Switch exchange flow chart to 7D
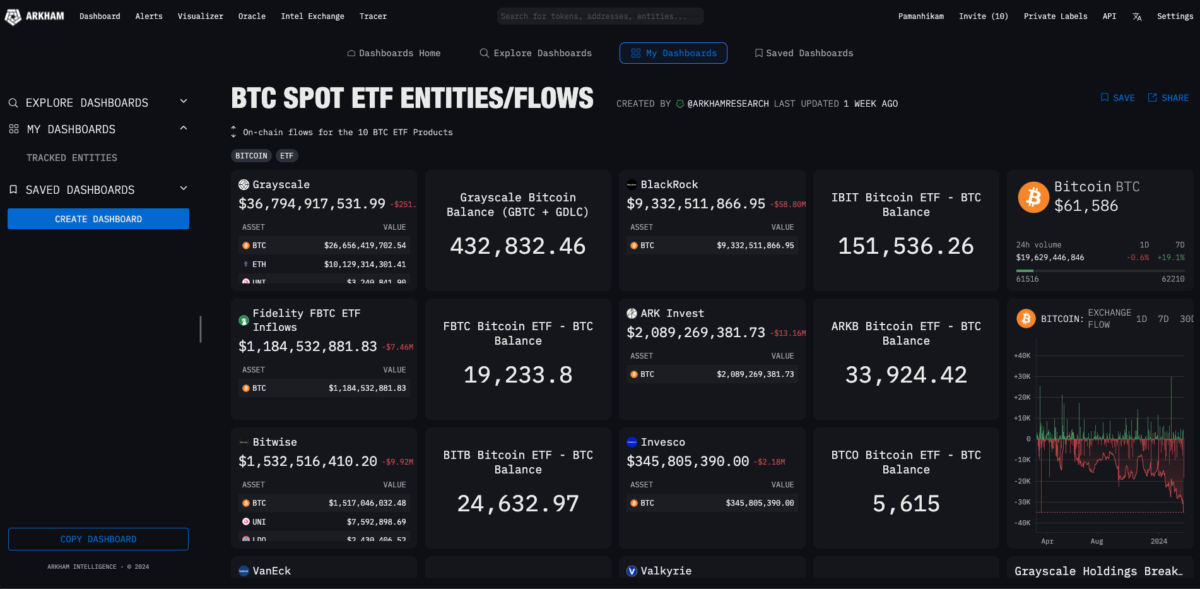The image size is (1200, 589). tap(1163, 318)
